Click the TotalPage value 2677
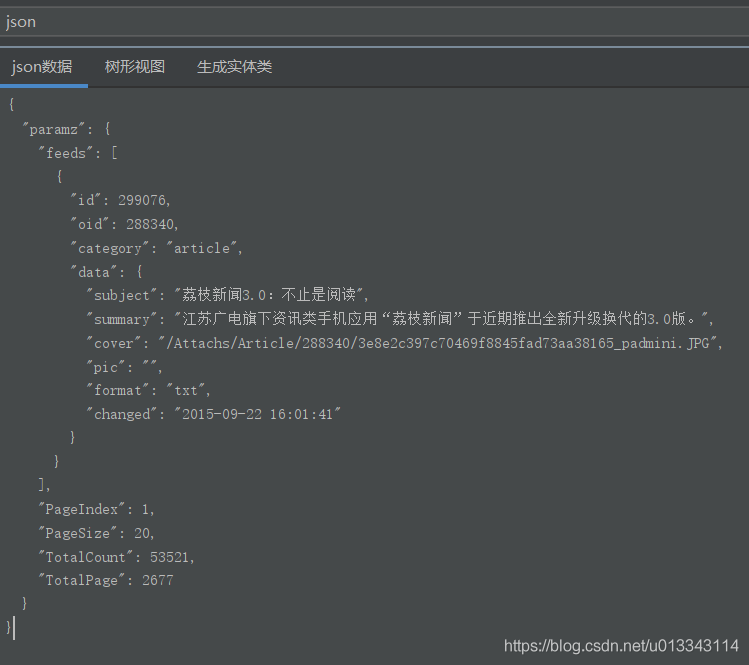 [x=158, y=580]
